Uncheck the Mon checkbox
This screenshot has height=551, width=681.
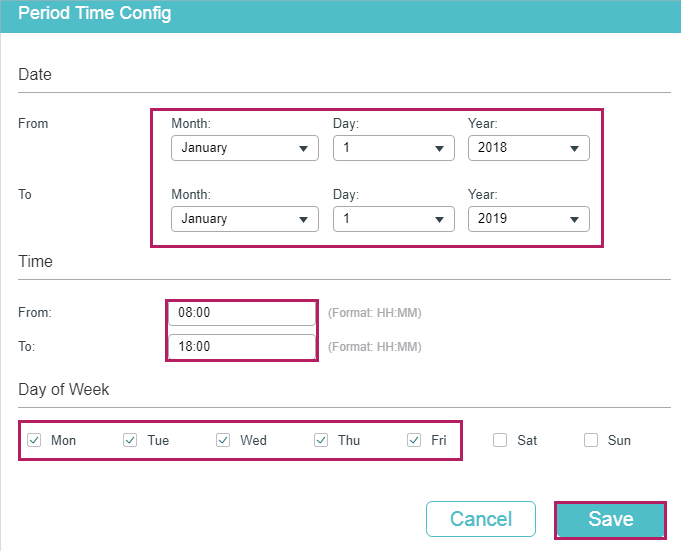(35, 440)
